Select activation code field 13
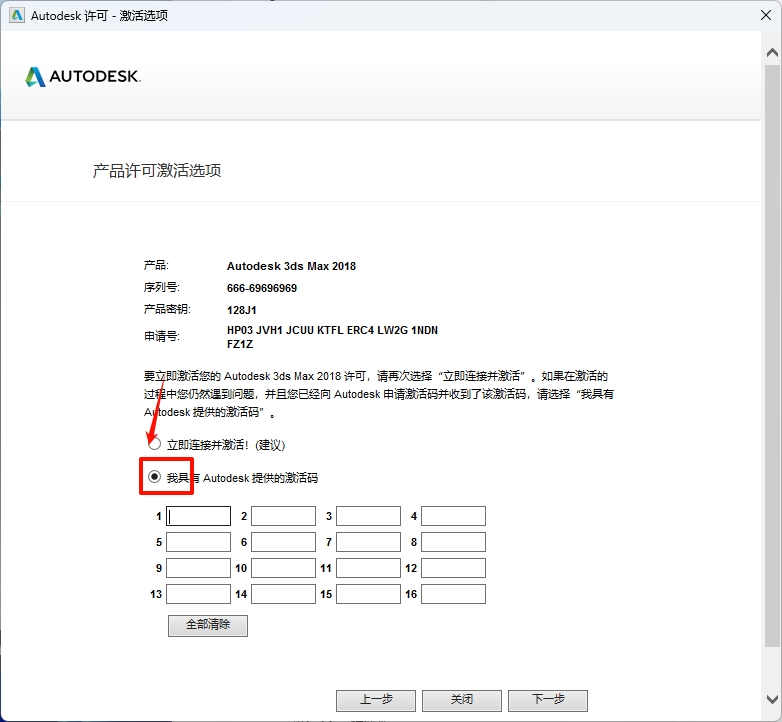The height and width of the screenshot is (722, 782). pyautogui.click(x=198, y=594)
